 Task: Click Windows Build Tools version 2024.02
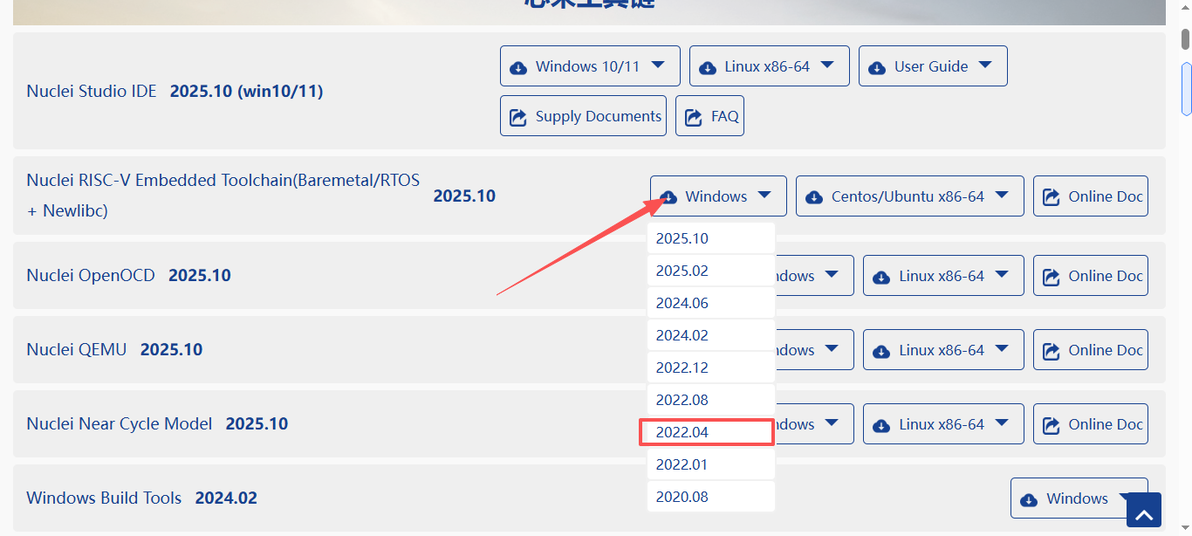click(x=226, y=499)
